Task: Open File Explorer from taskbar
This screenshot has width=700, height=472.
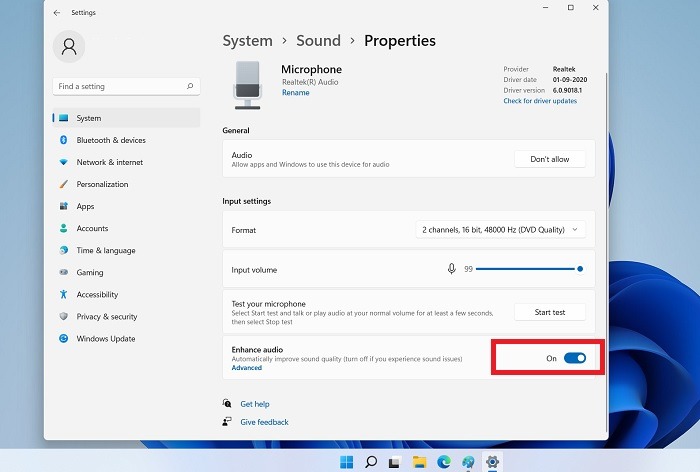Action: (x=419, y=462)
